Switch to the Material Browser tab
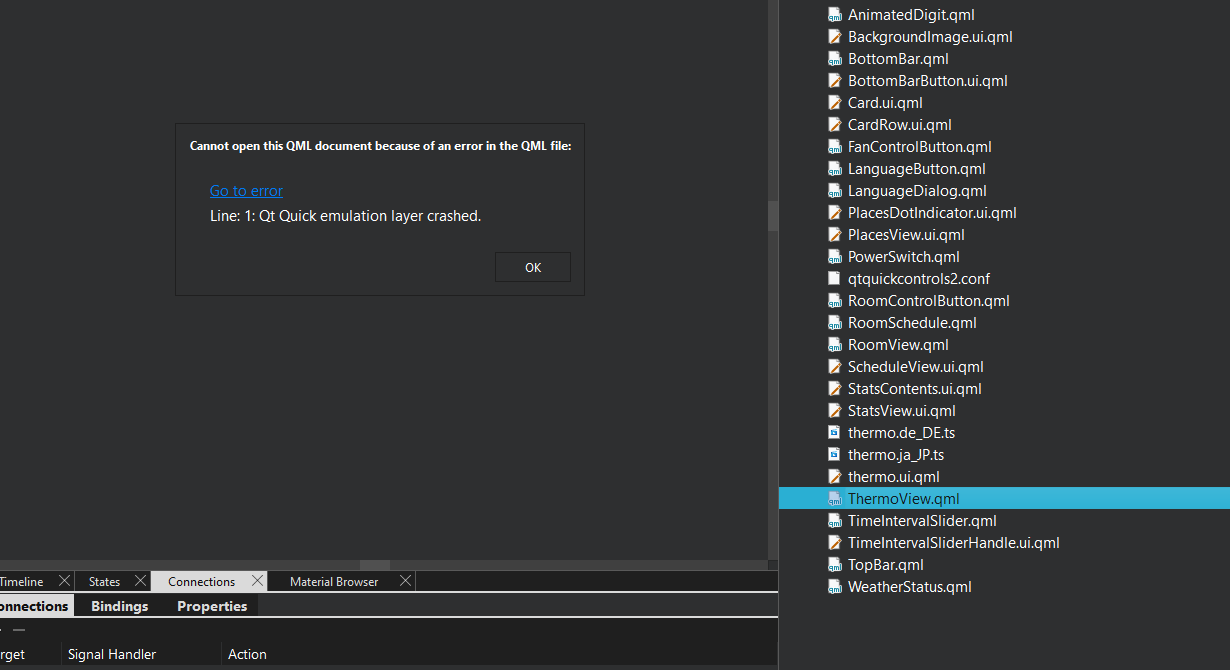The width and height of the screenshot is (1230, 670). point(334,582)
